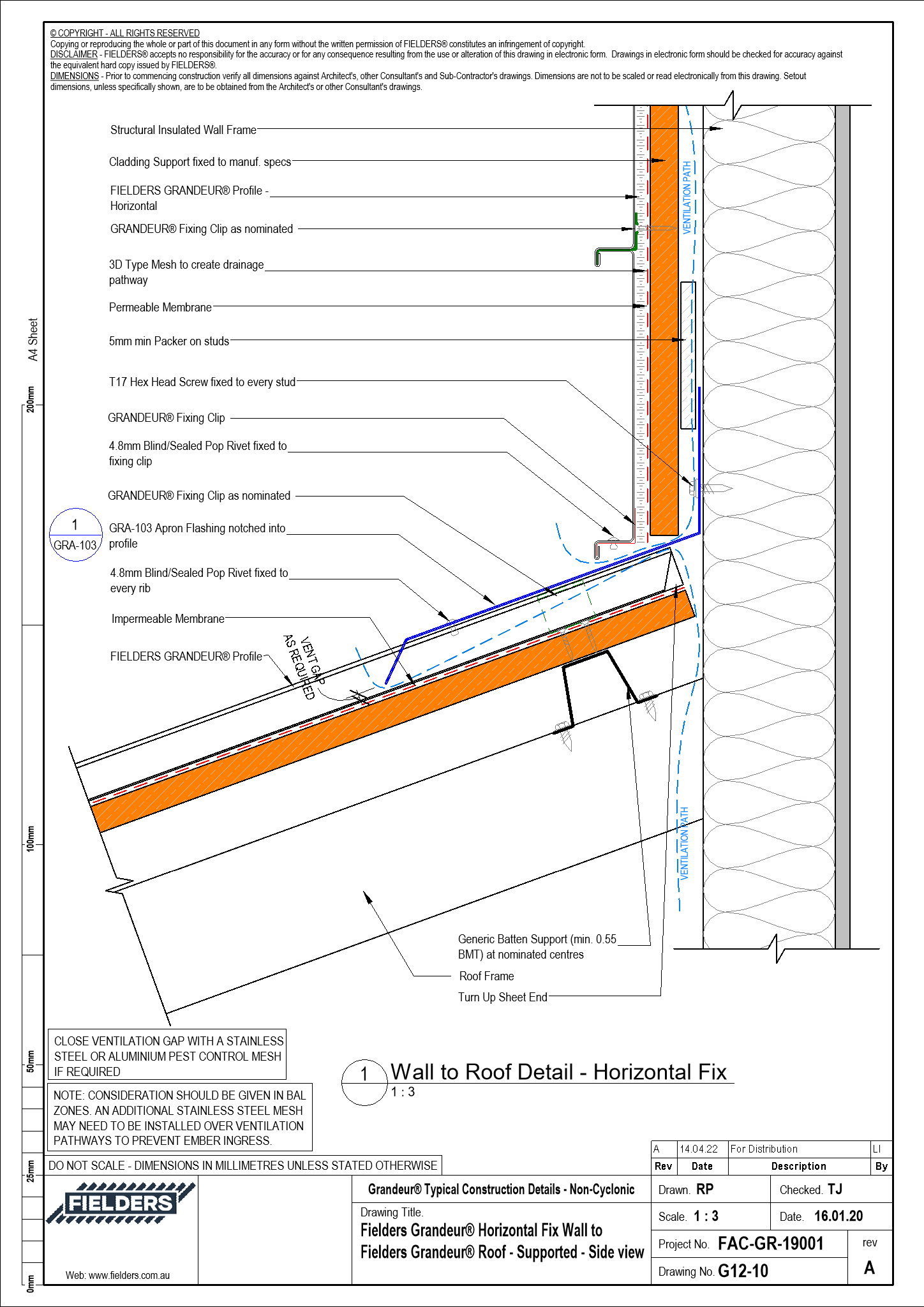Select the '5mm min Packer on studs' label

pos(169,341)
